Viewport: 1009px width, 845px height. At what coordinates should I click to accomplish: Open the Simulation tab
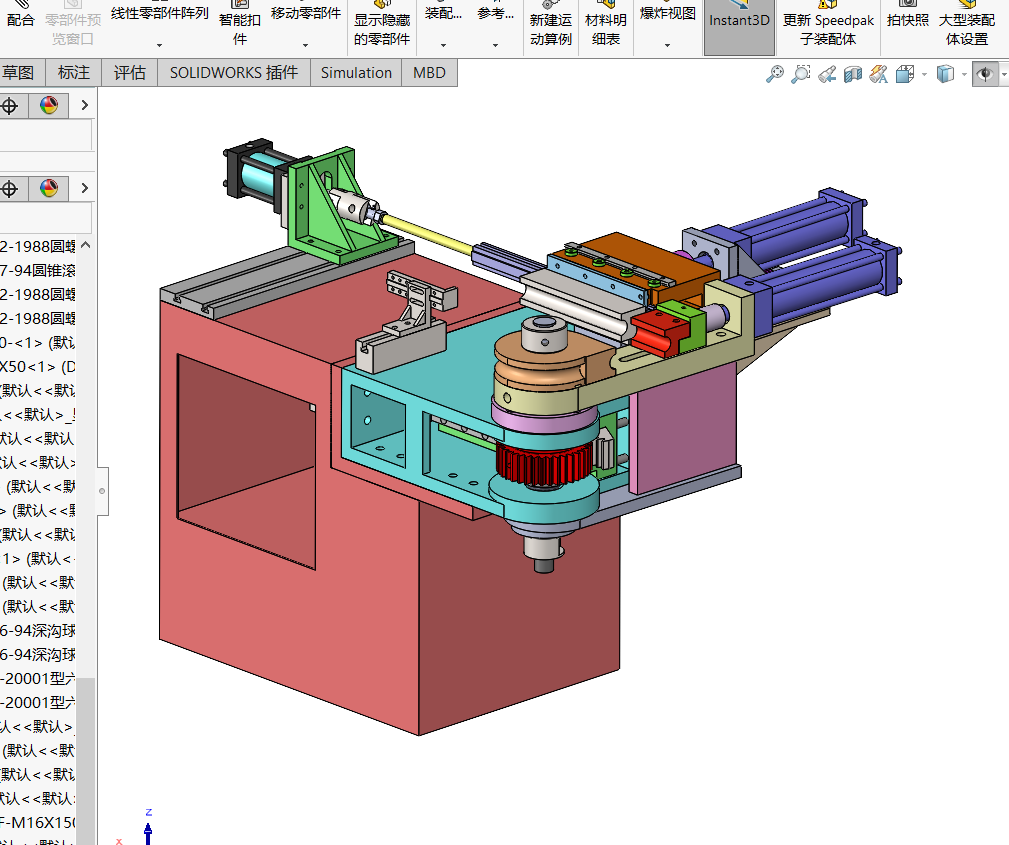pyautogui.click(x=356, y=73)
